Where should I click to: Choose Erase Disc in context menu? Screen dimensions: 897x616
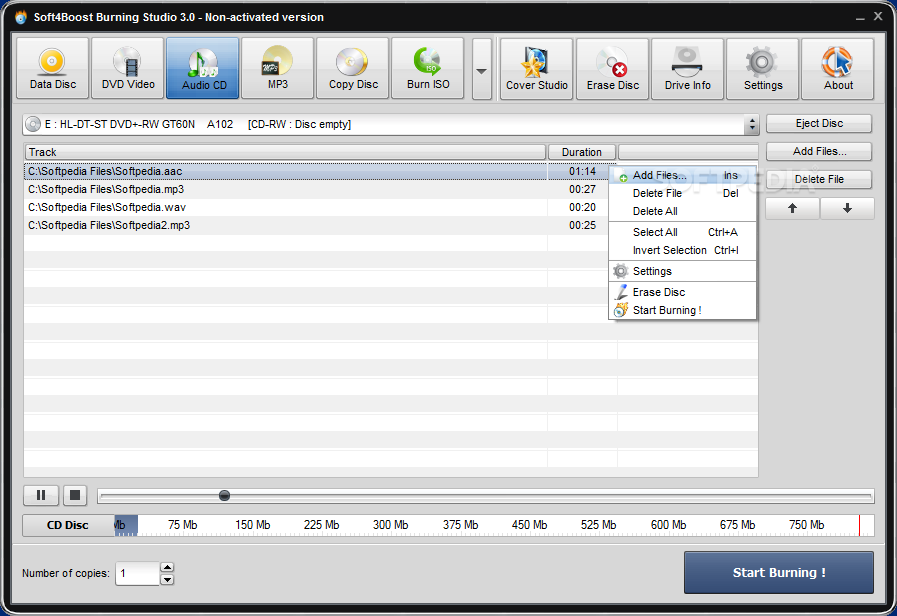click(682, 292)
